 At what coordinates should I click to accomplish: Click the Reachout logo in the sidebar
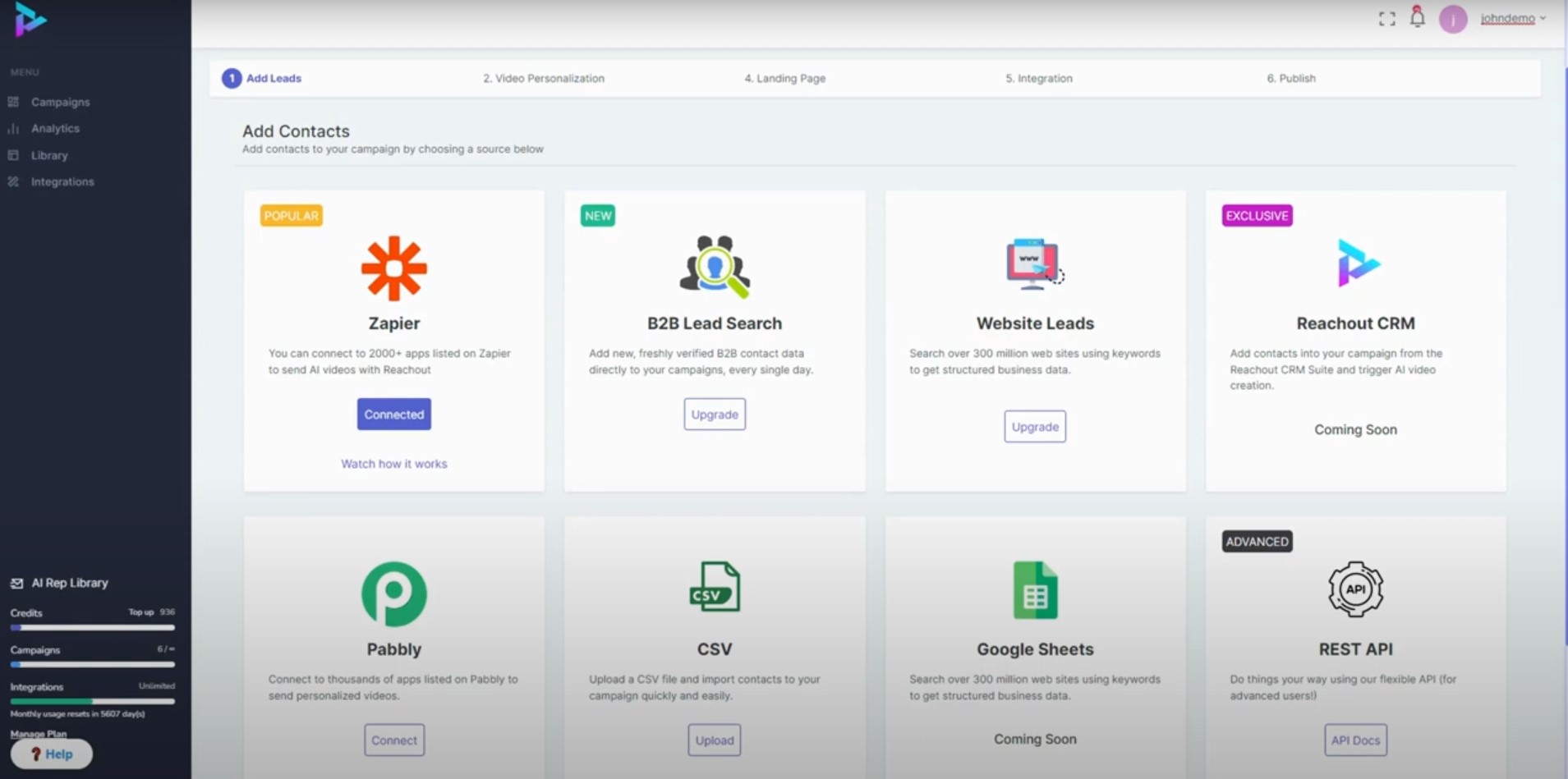coord(30,20)
